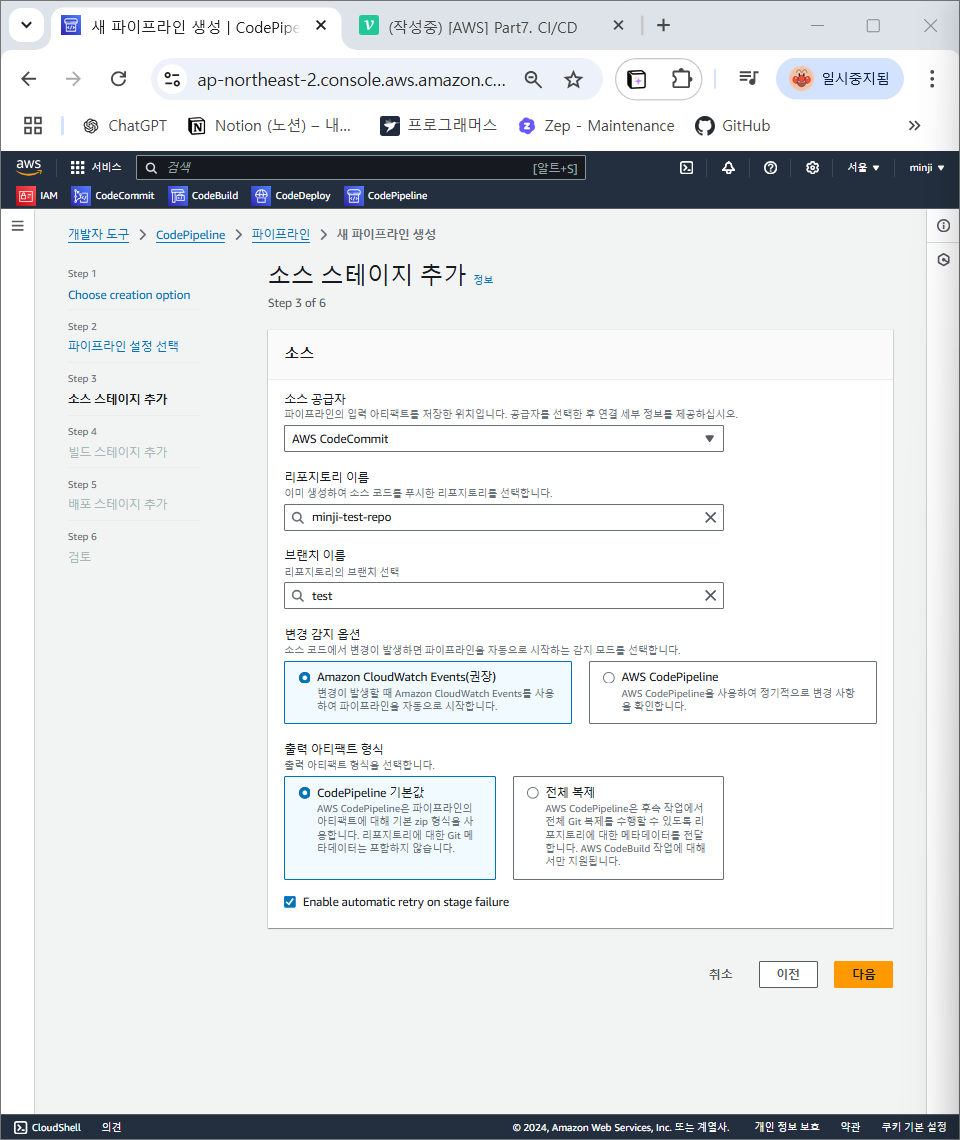
Task: Go to Step 2 파이프라인 설정 선택
Action: coord(124,347)
